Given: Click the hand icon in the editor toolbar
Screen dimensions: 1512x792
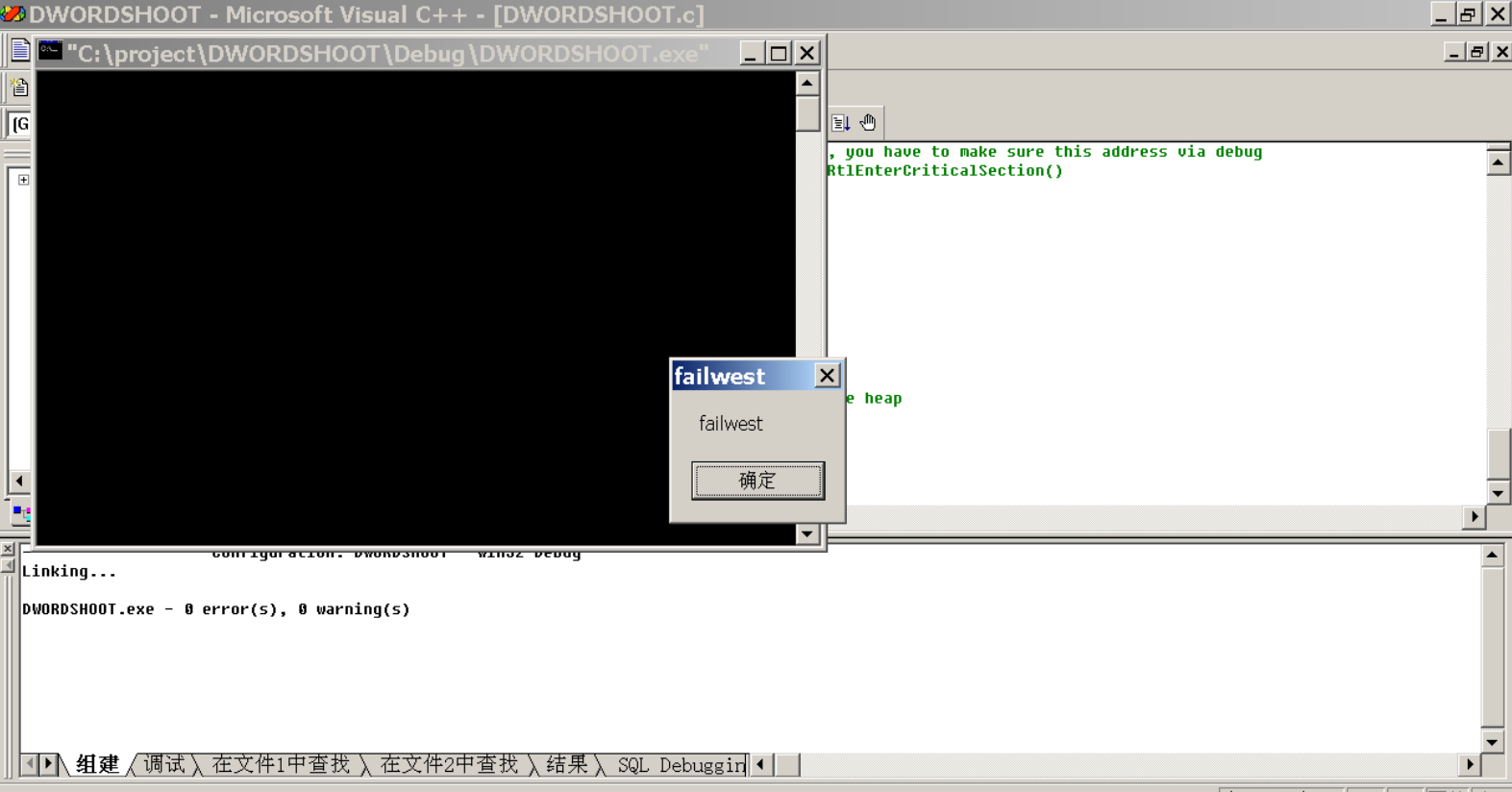Looking at the screenshot, I should click(x=868, y=123).
